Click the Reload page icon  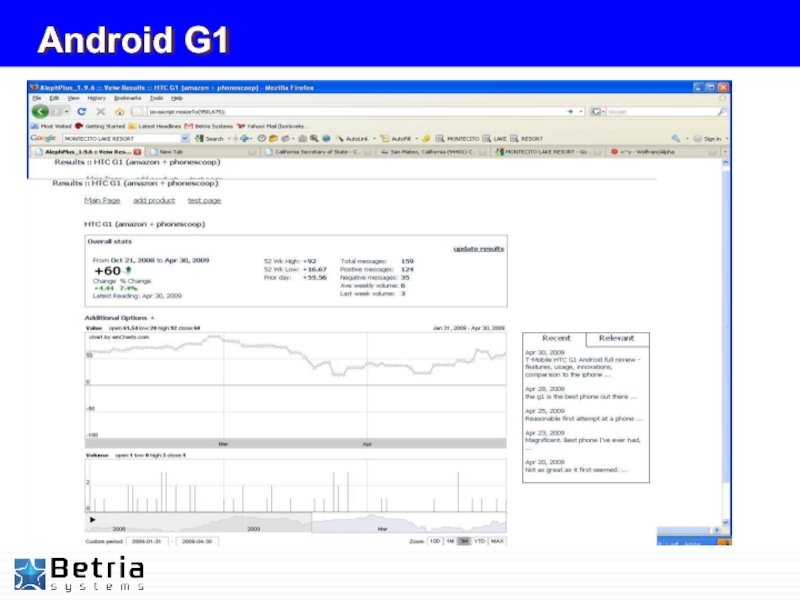[81, 111]
